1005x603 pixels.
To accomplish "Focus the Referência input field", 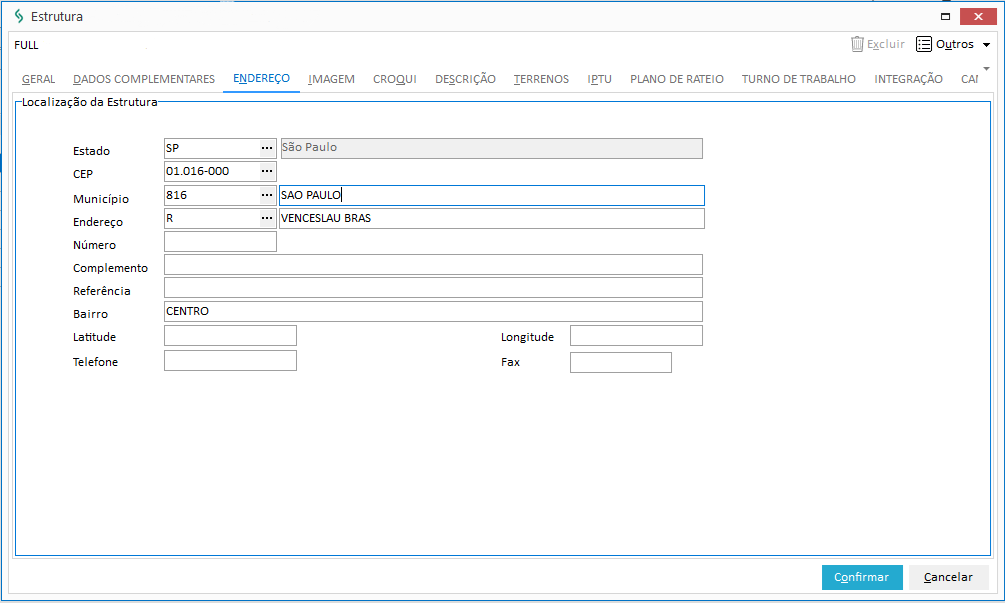I will [433, 288].
